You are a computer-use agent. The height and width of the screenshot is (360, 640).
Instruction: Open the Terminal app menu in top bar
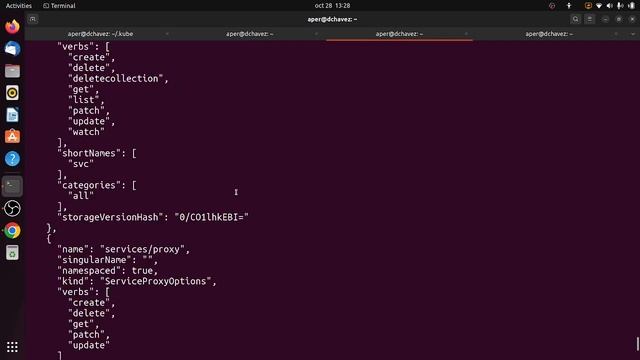[x=59, y=6]
